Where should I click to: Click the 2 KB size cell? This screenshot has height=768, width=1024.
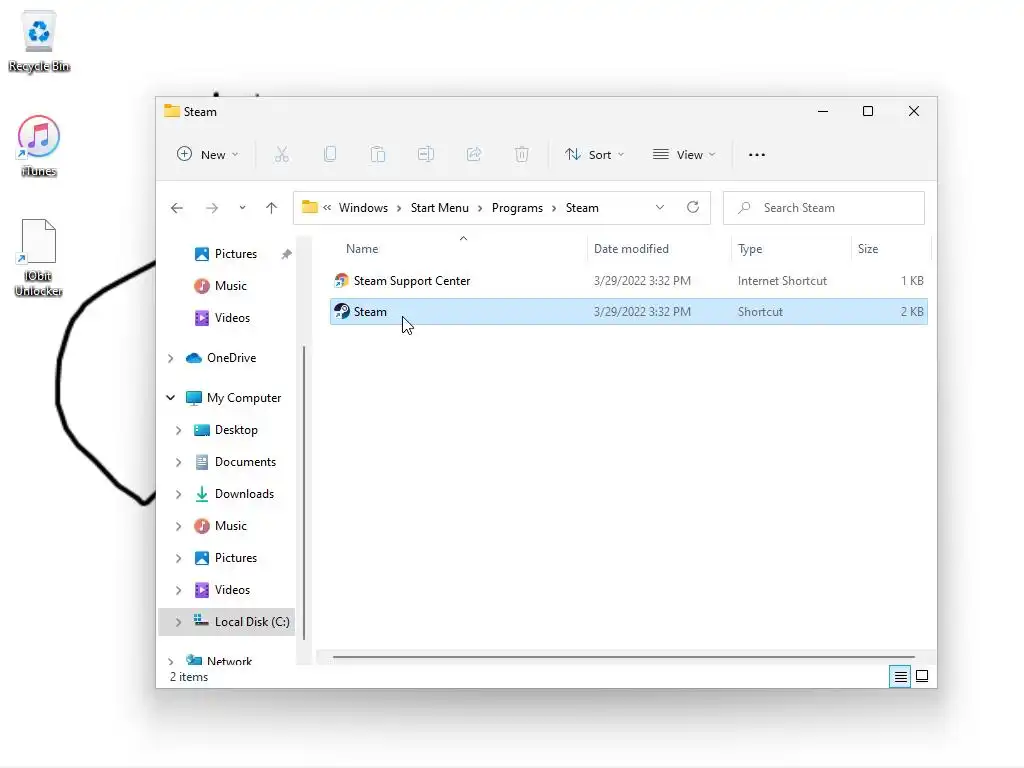(912, 312)
